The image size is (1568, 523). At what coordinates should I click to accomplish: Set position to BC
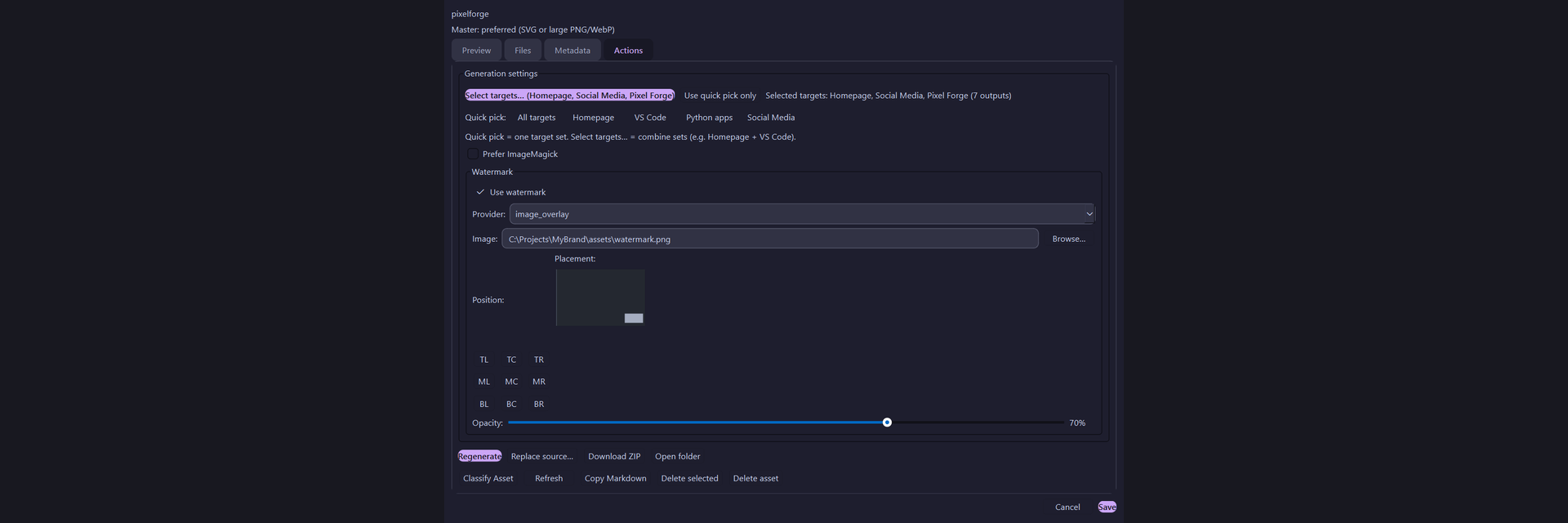click(511, 404)
